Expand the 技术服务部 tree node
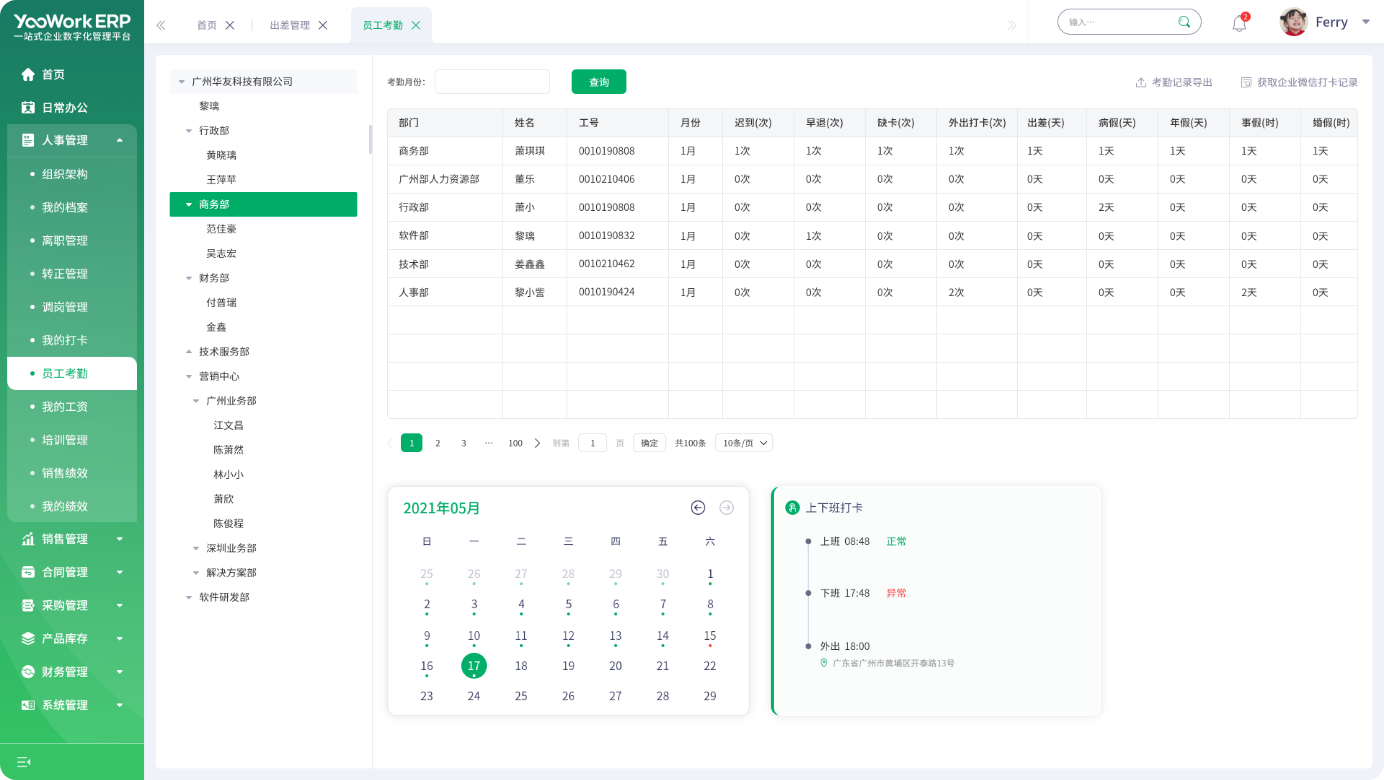 click(x=190, y=352)
